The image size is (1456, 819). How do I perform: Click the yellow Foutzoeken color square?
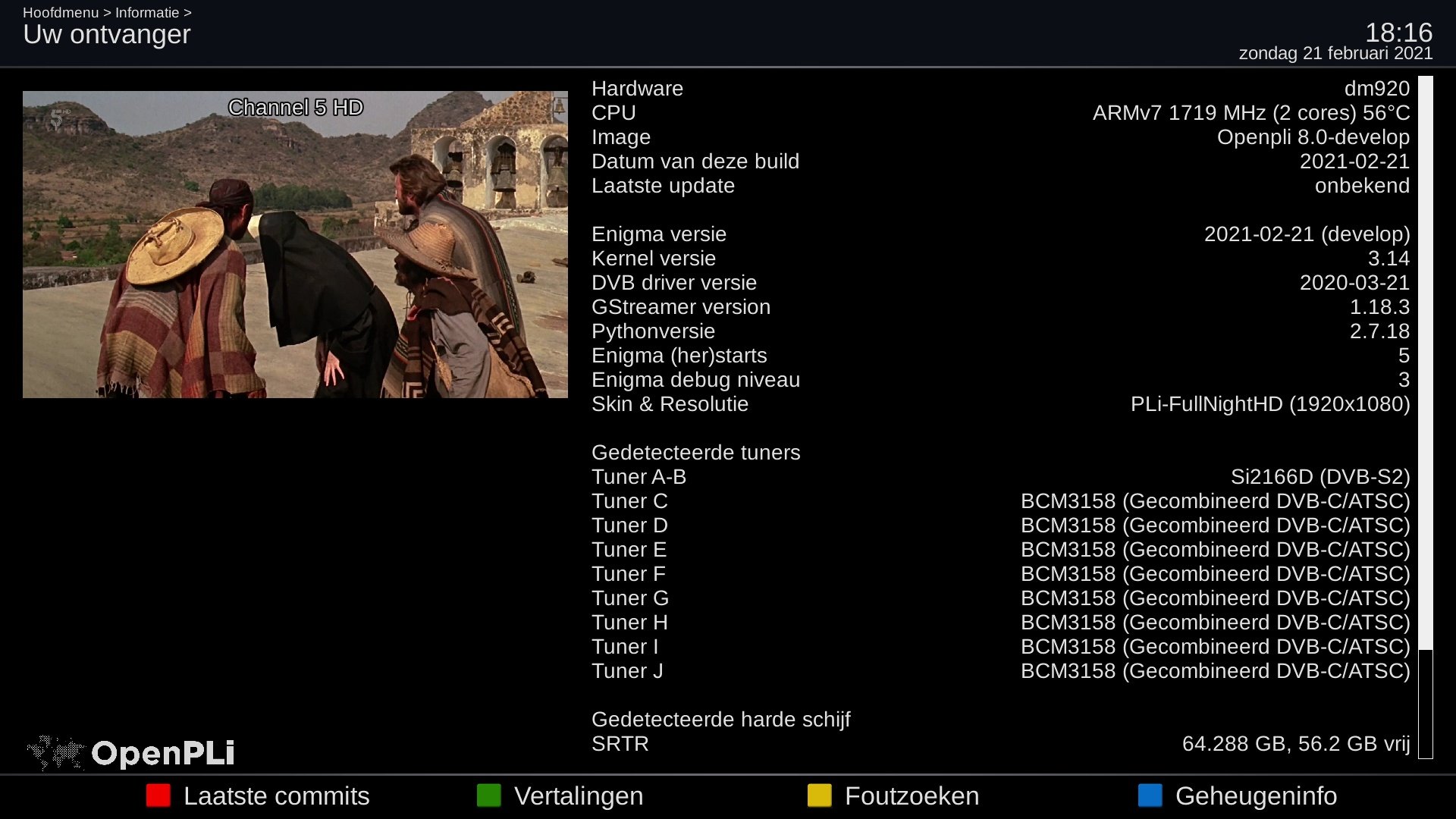pyautogui.click(x=820, y=795)
